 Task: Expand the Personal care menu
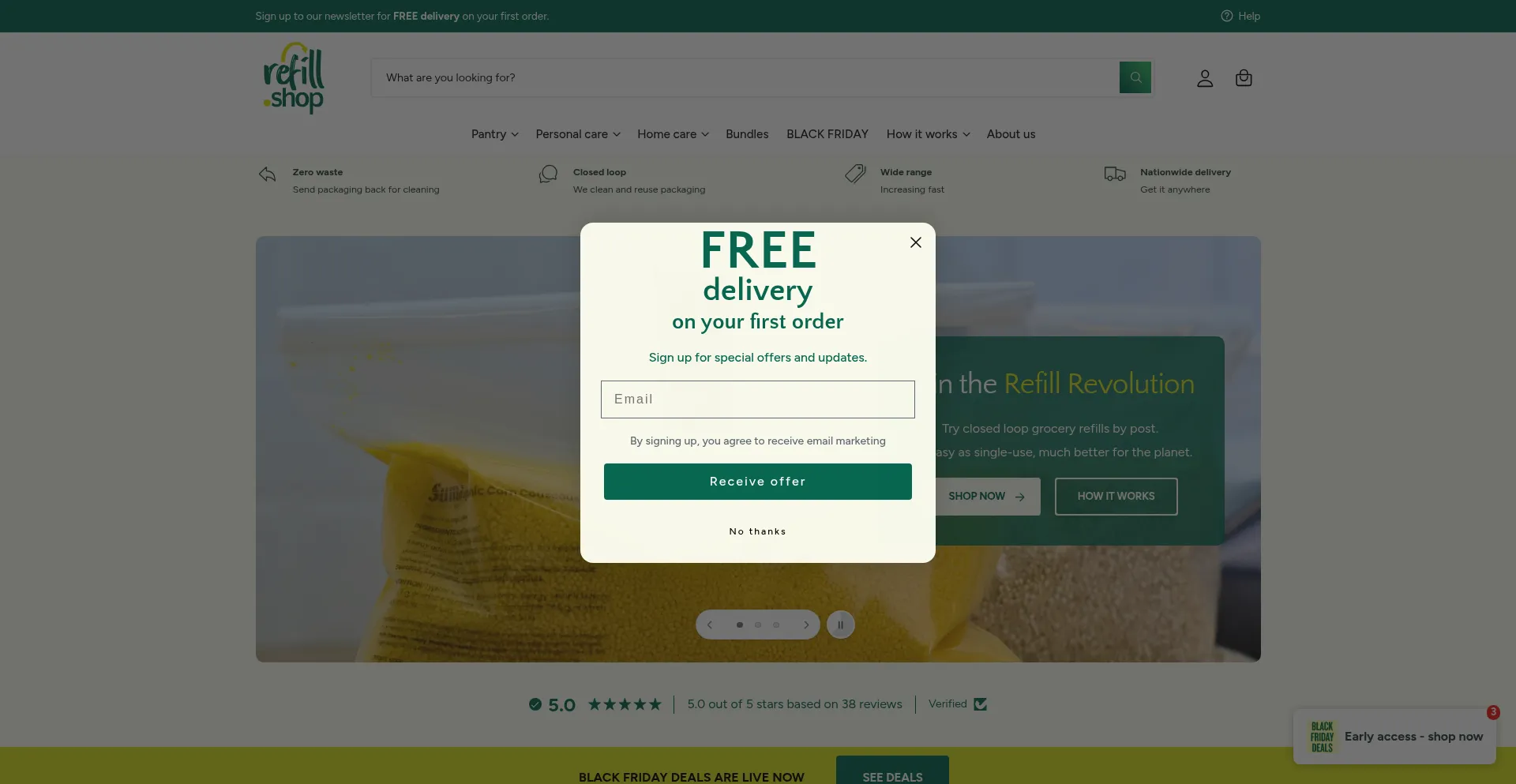coord(578,134)
